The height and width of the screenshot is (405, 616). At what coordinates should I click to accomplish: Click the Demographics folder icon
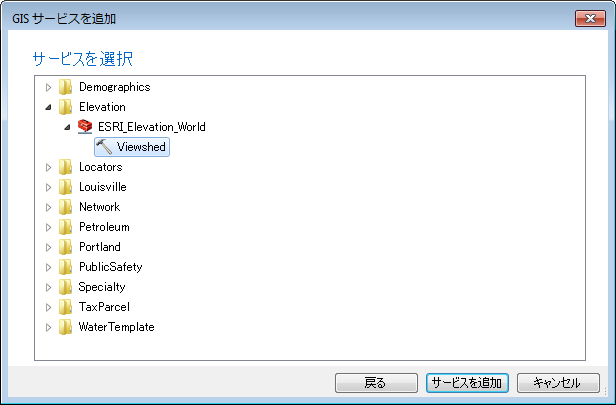pos(66,87)
